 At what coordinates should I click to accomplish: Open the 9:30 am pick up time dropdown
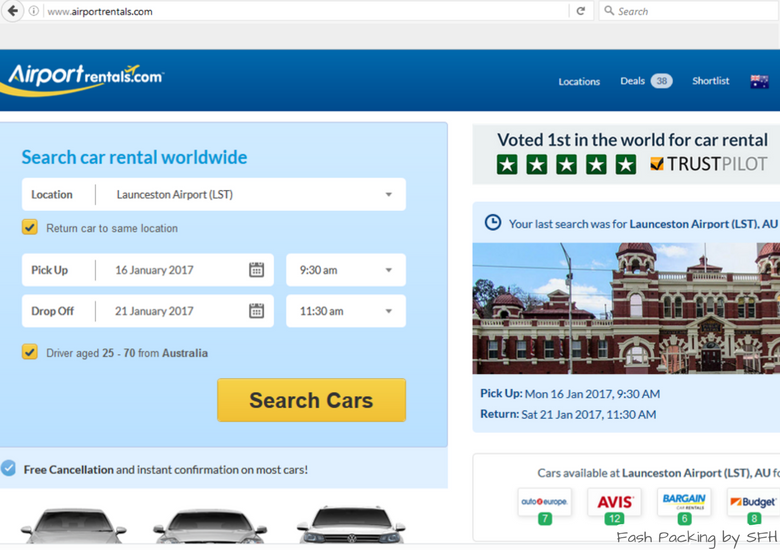pyautogui.click(x=346, y=270)
